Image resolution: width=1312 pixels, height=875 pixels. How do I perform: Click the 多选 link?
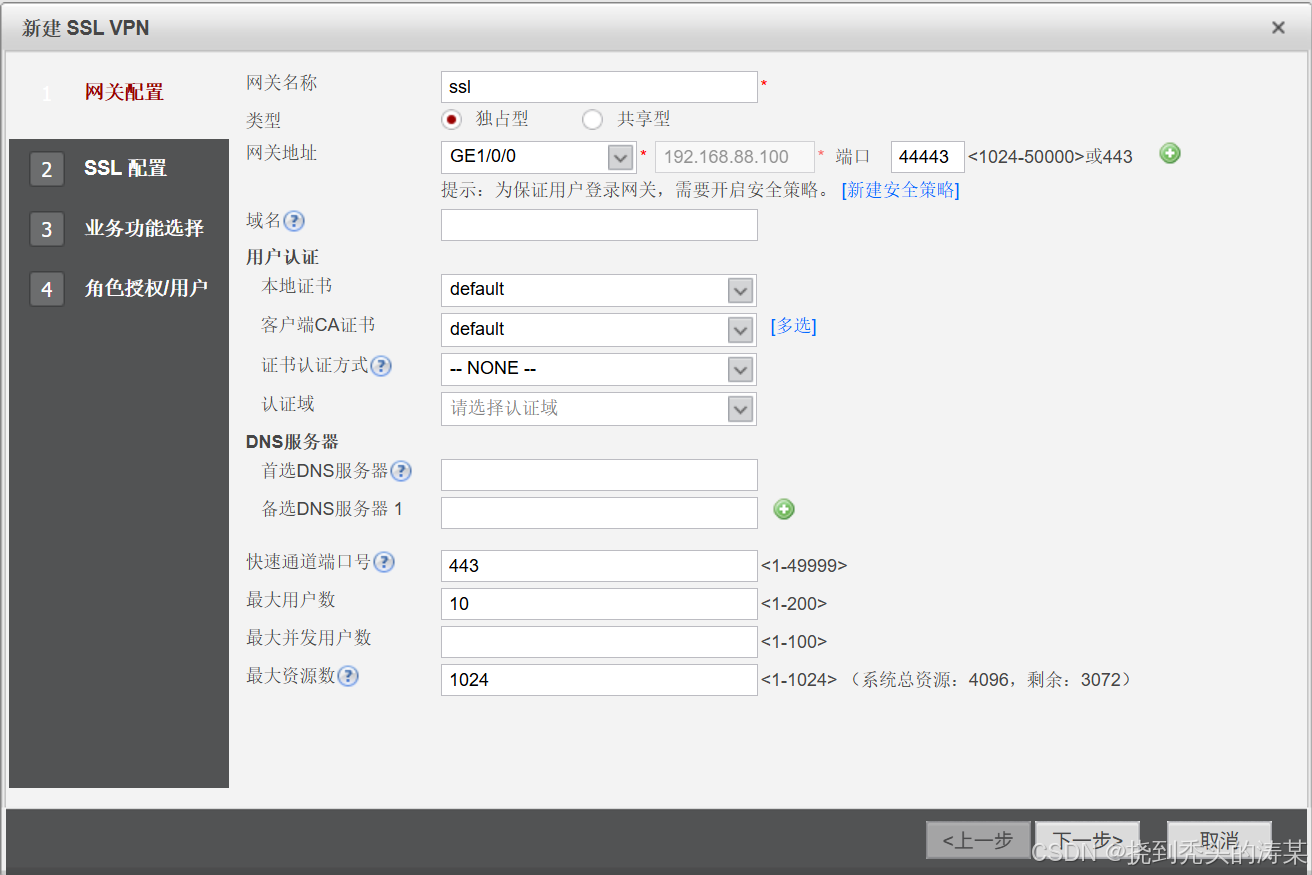tap(793, 326)
